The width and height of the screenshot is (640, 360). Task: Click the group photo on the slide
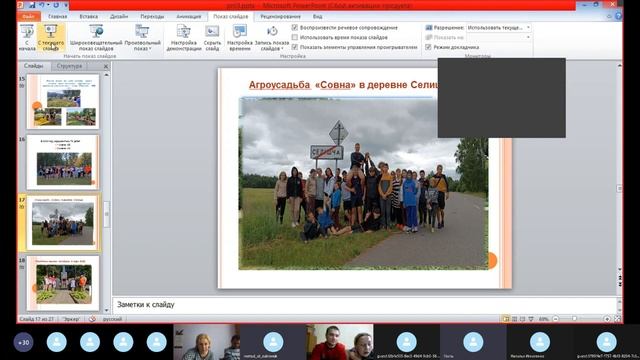pos(363,184)
